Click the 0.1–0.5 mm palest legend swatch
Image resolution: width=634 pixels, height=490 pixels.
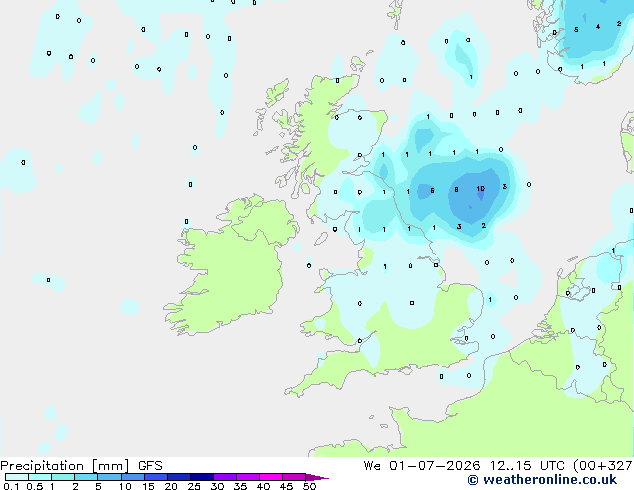tap(17, 477)
